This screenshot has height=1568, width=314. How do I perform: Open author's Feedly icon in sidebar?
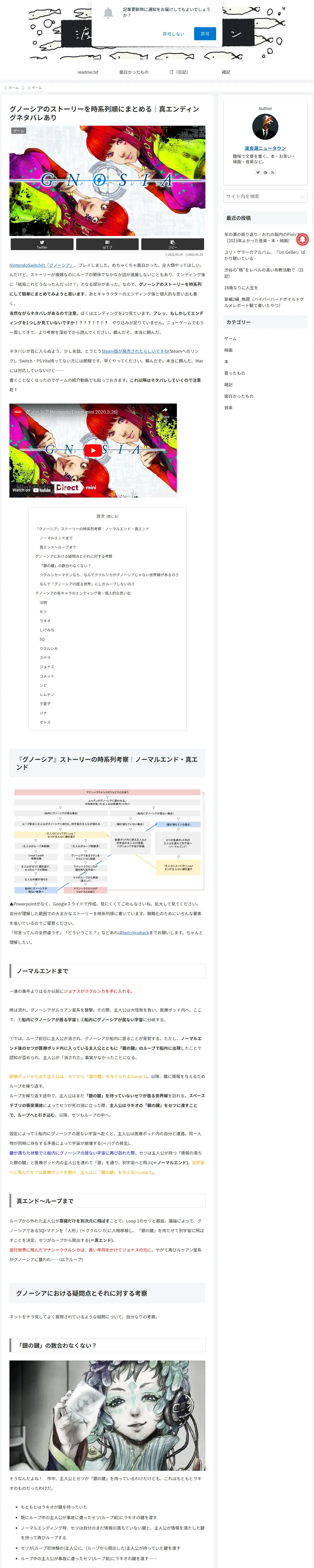click(265, 172)
